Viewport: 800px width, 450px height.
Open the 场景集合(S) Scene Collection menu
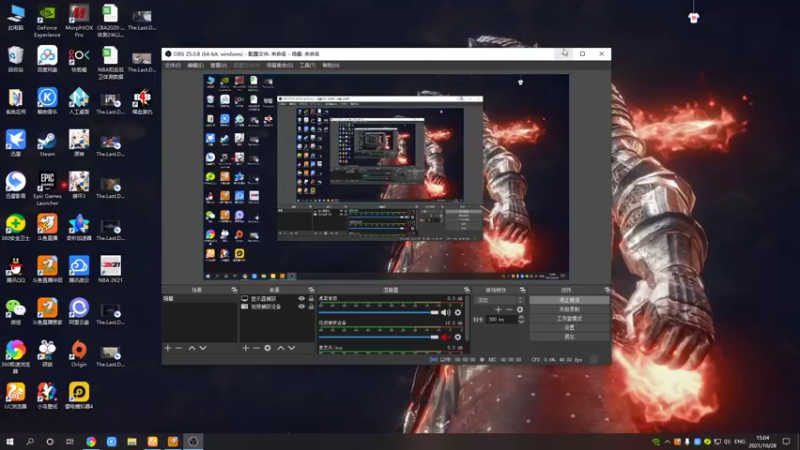280,65
